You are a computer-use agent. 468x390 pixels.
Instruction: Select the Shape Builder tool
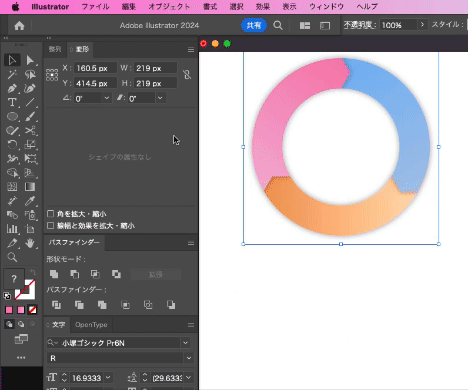point(12,173)
